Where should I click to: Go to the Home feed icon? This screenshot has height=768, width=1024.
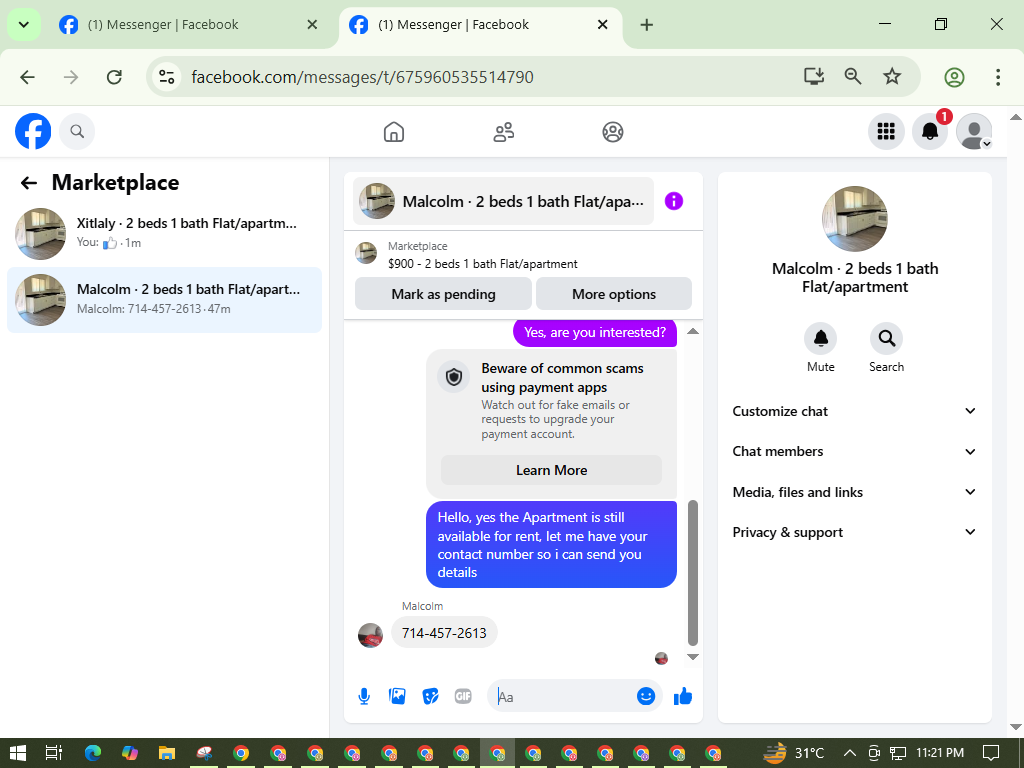[x=394, y=132]
